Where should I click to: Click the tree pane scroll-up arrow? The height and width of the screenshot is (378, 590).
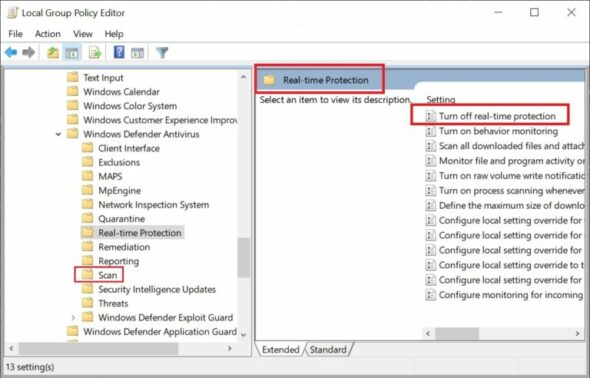click(243, 77)
